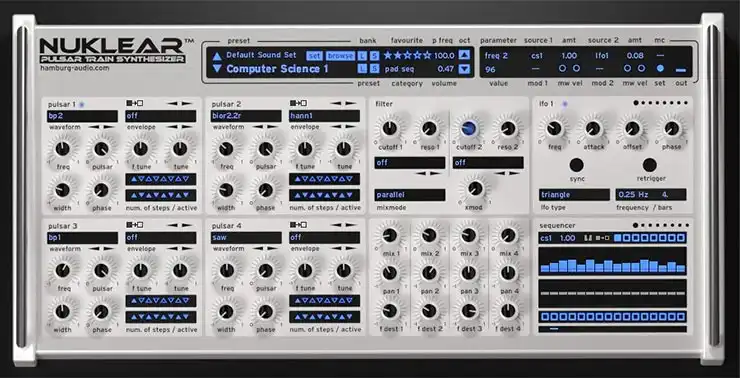Click bank L load button in top row

pyautogui.click(x=362, y=56)
